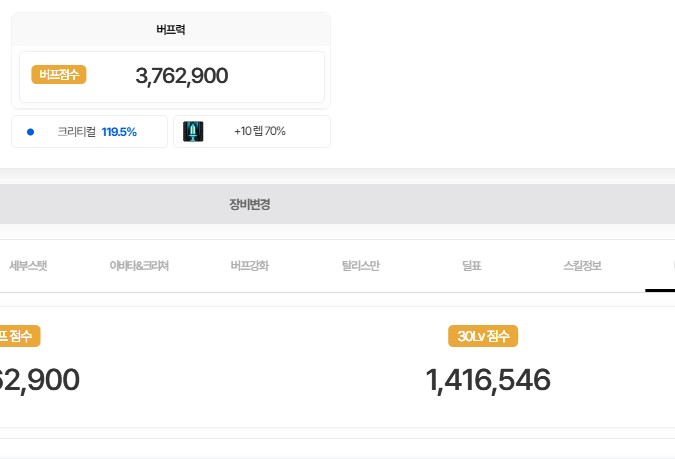Image resolution: width=675 pixels, height=459 pixels.
Task: Open the 딜표 tab
Action: click(472, 266)
